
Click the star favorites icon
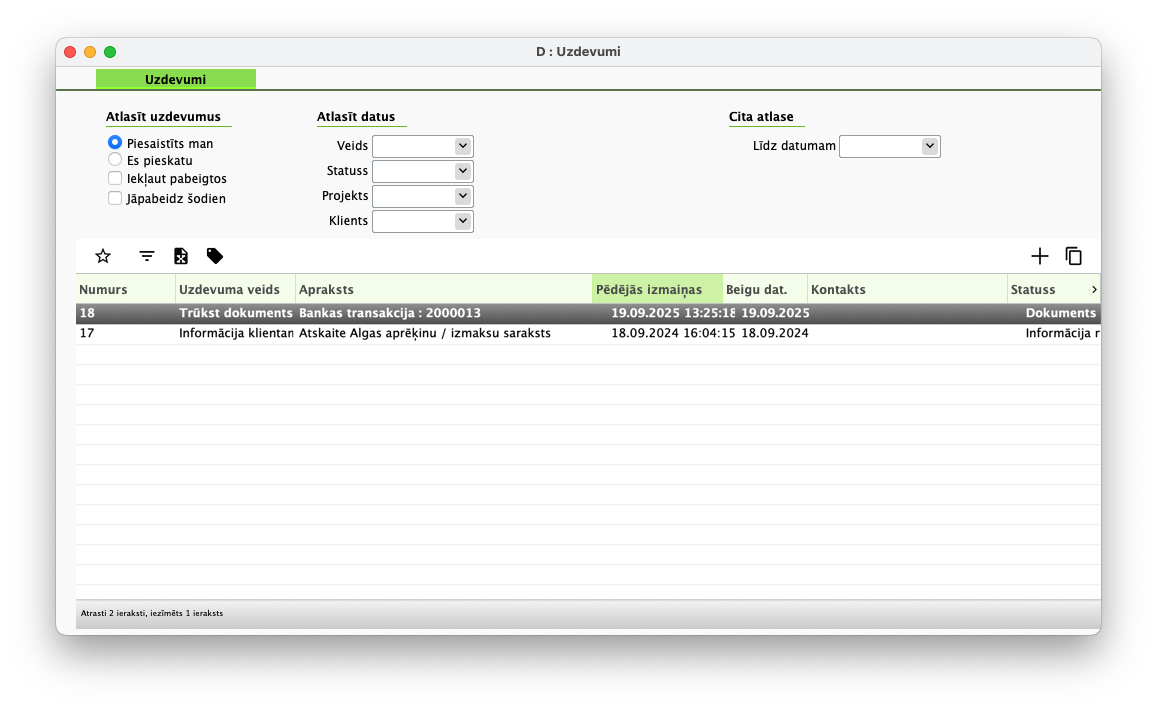tap(103, 256)
